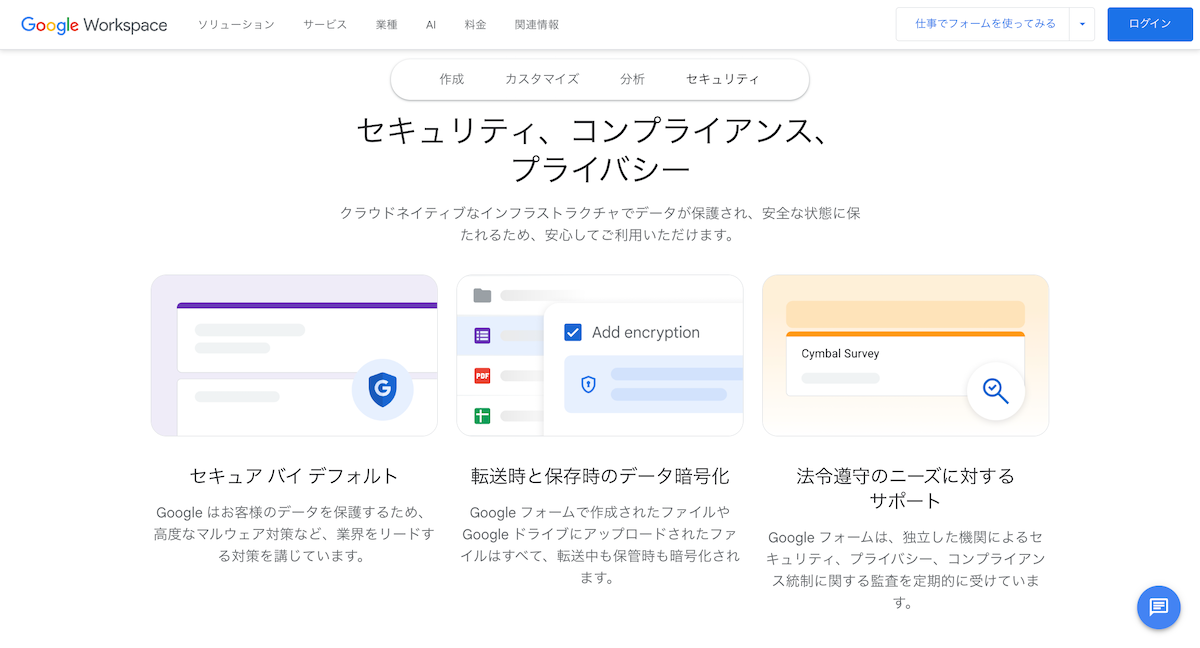Switch to the カスタマイズ tab
Viewport: 1200px width, 648px height.
pyautogui.click(x=542, y=79)
